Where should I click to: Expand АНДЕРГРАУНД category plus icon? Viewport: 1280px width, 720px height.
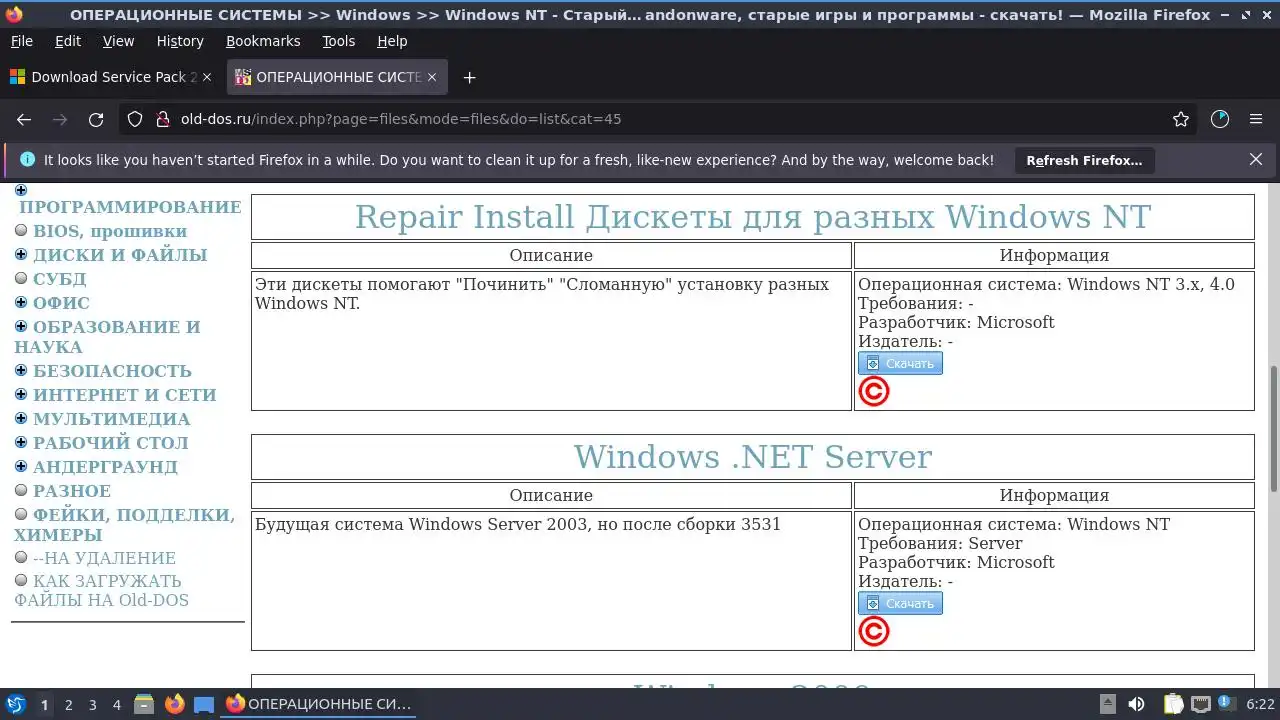pyautogui.click(x=21, y=466)
